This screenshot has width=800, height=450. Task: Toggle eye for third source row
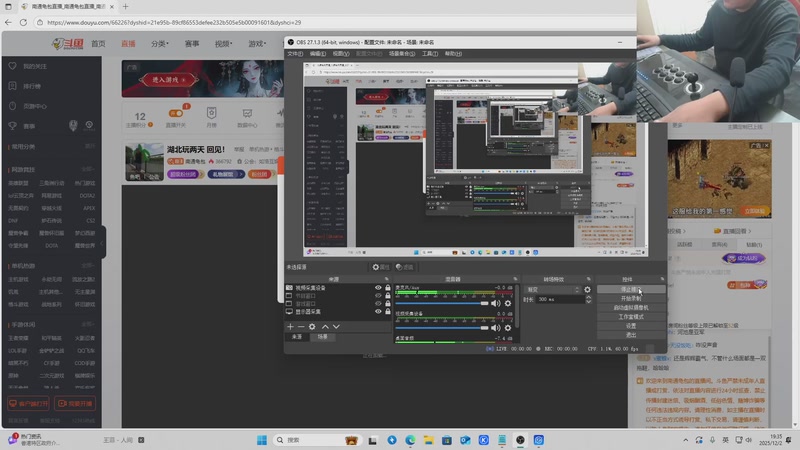point(378,304)
